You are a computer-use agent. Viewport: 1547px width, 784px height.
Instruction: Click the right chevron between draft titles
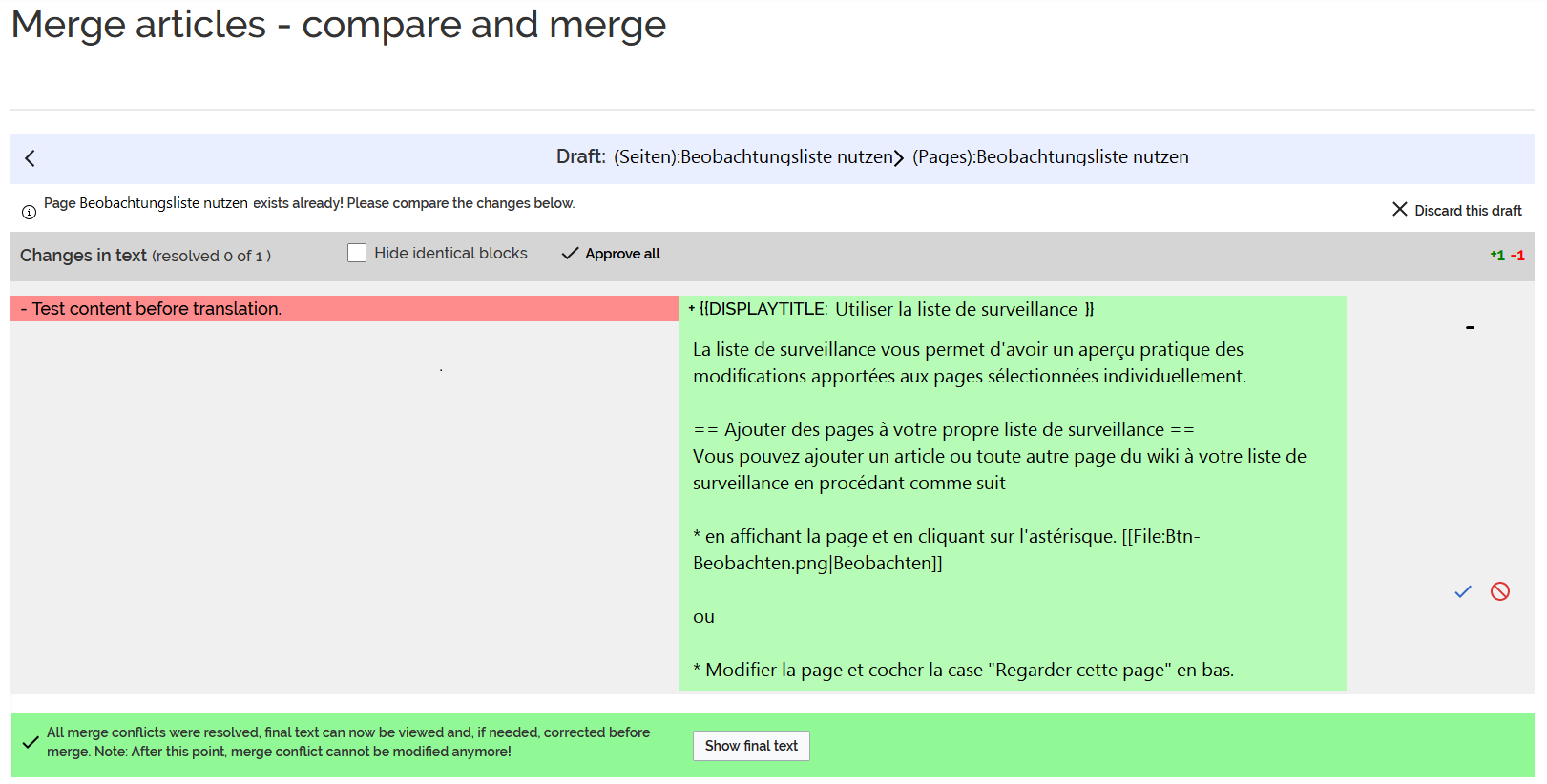pos(898,158)
